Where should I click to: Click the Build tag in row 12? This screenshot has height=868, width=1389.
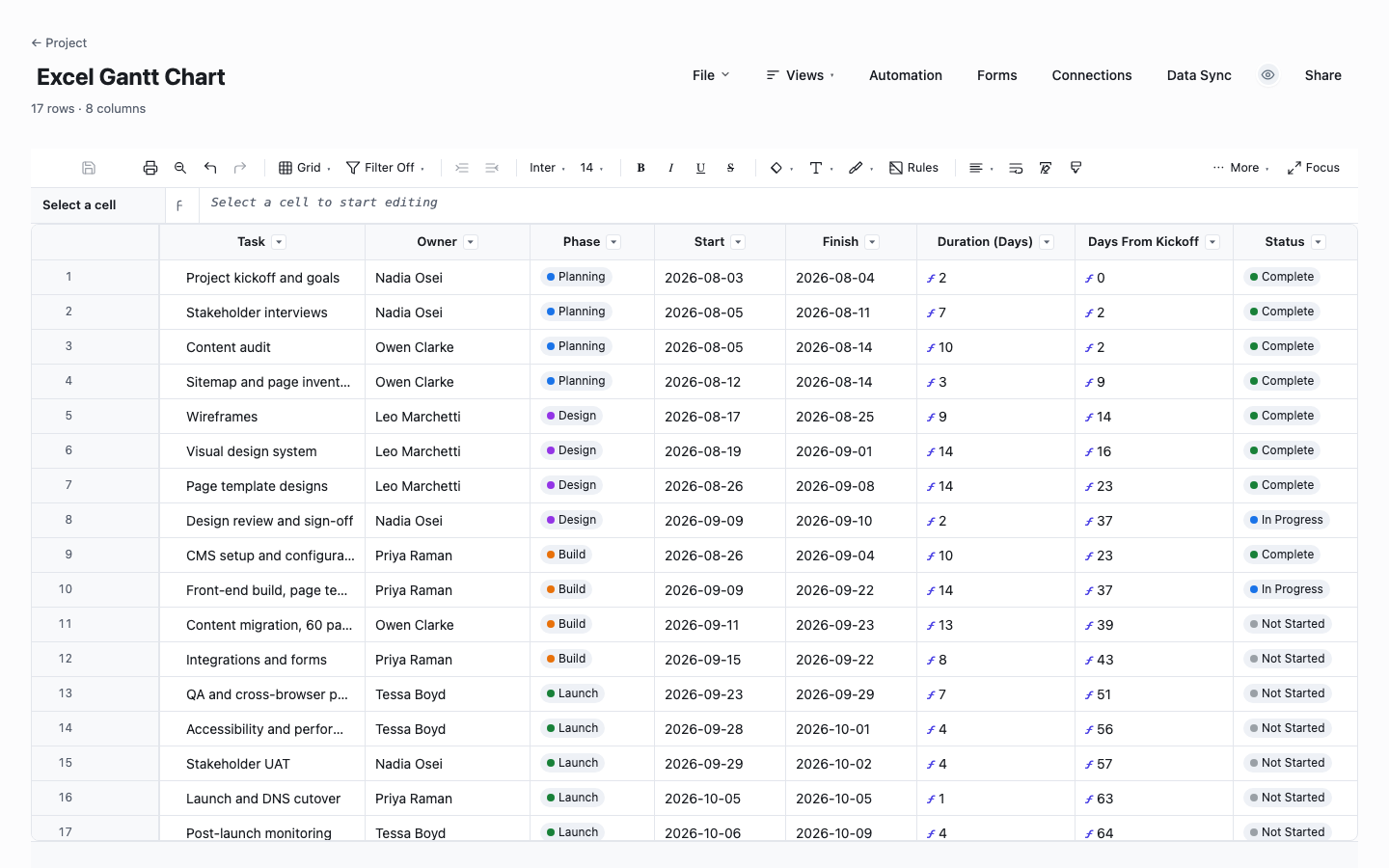tap(566, 659)
